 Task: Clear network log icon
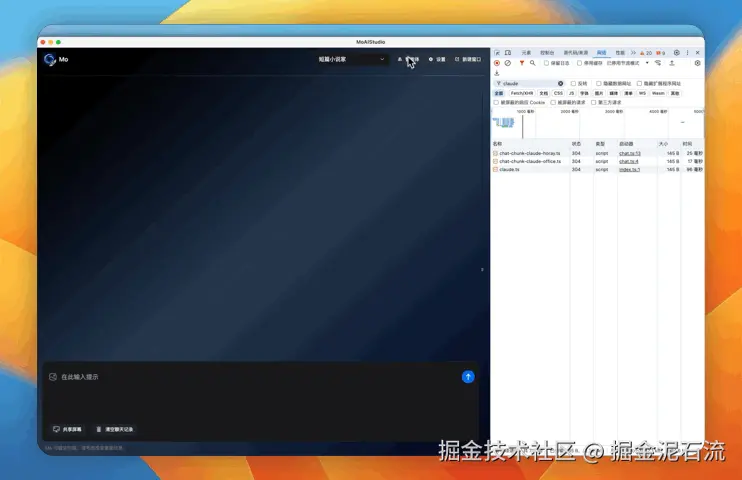pos(508,63)
